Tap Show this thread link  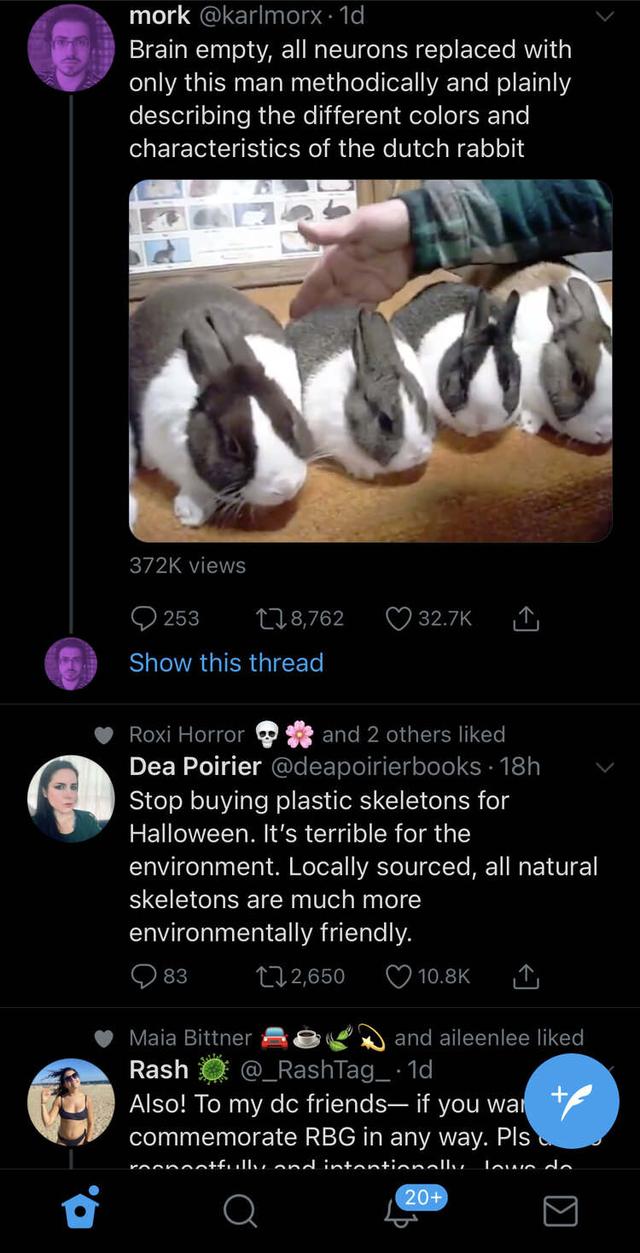point(226,662)
